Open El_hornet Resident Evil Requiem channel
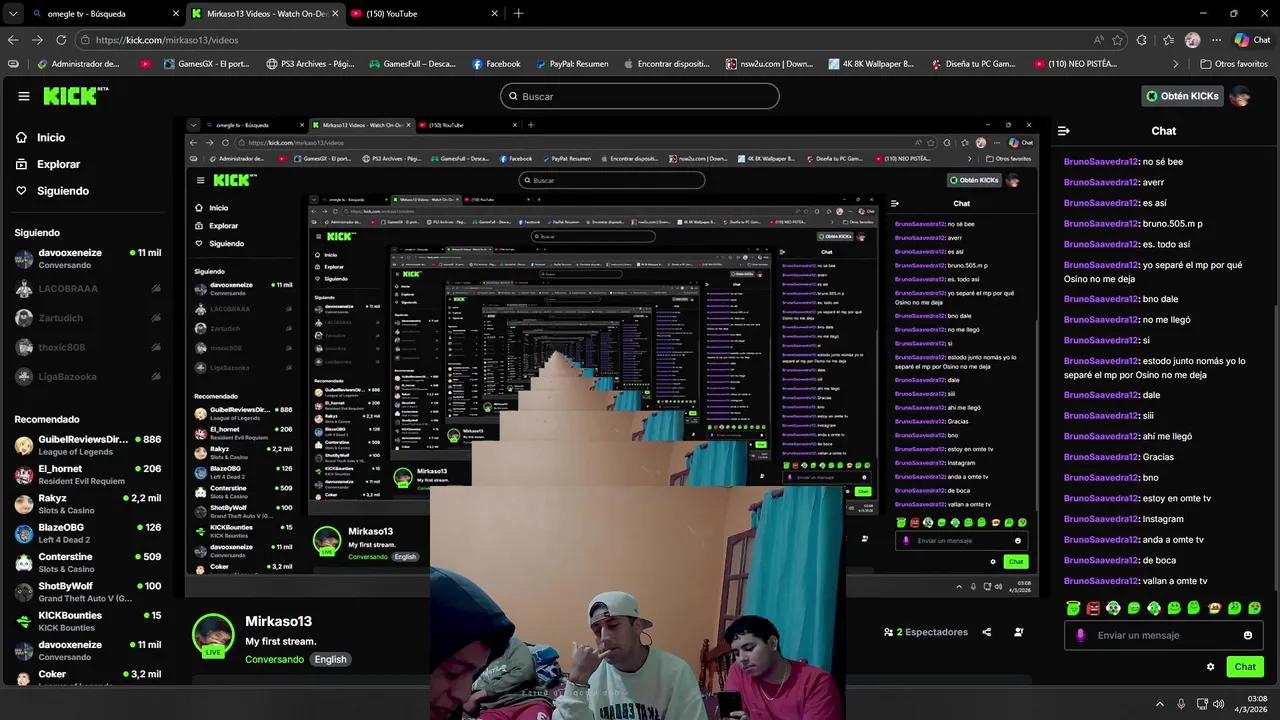The image size is (1280, 720). (x=88, y=474)
